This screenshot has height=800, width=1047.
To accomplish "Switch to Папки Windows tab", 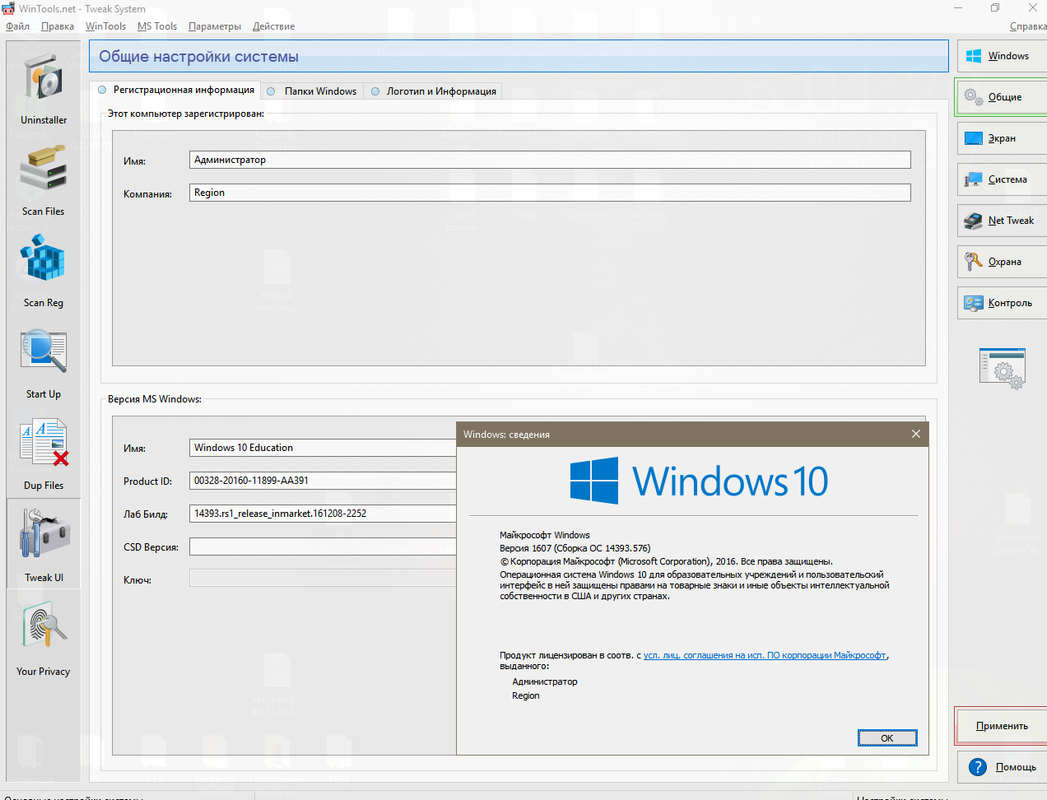I will 312,91.
